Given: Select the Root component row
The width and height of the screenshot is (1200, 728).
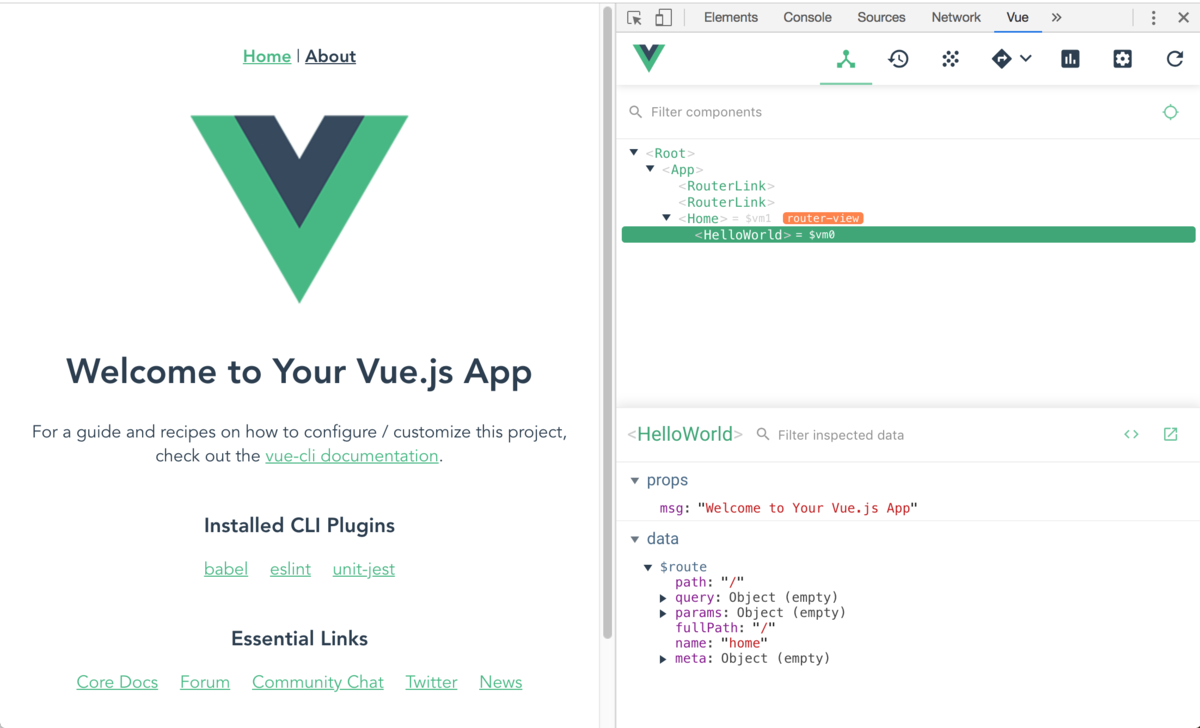Looking at the screenshot, I should (x=908, y=153).
